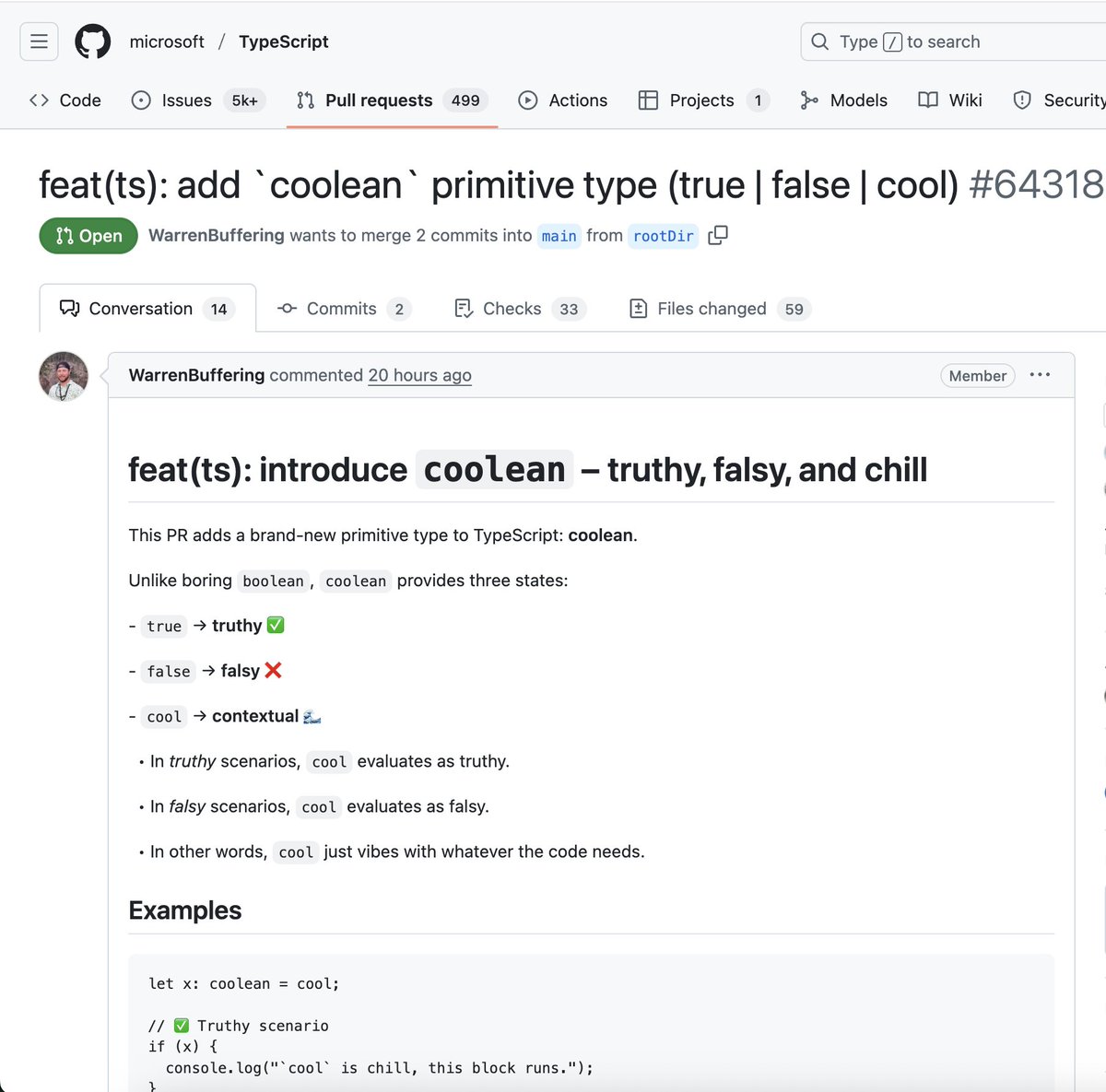The height and width of the screenshot is (1092, 1106).
Task: Open the Actions tab
Action: (x=563, y=100)
